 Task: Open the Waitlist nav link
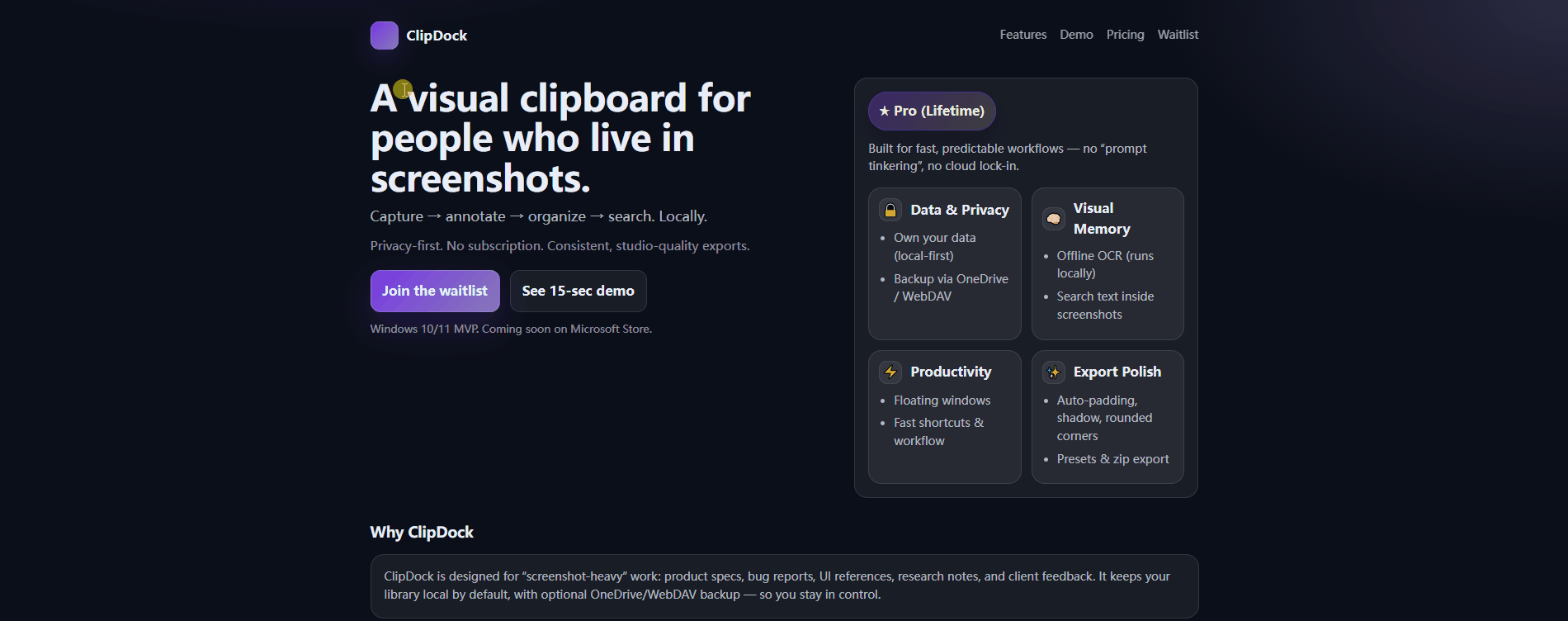(1178, 35)
